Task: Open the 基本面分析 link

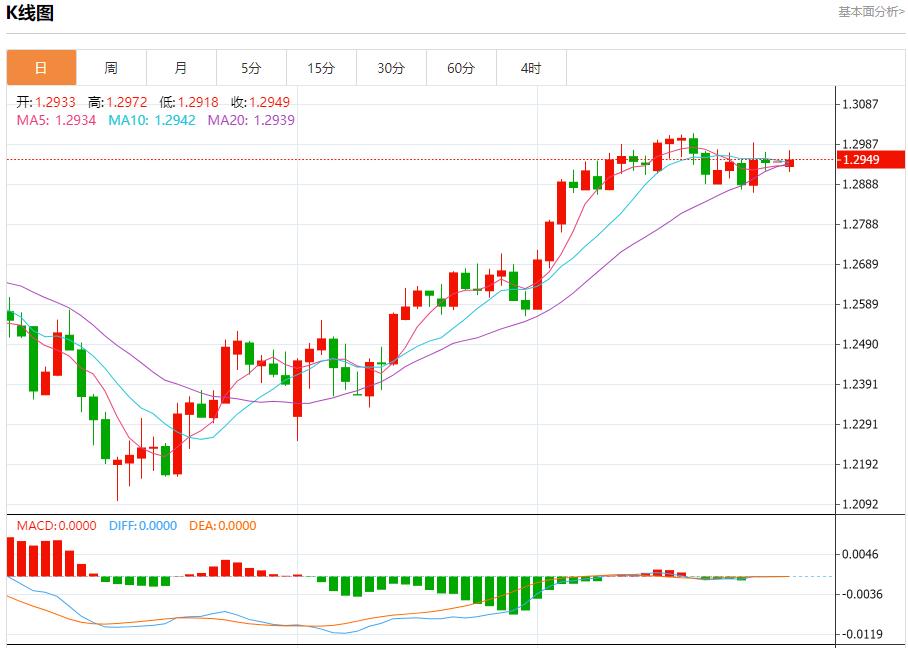Action: click(x=871, y=12)
